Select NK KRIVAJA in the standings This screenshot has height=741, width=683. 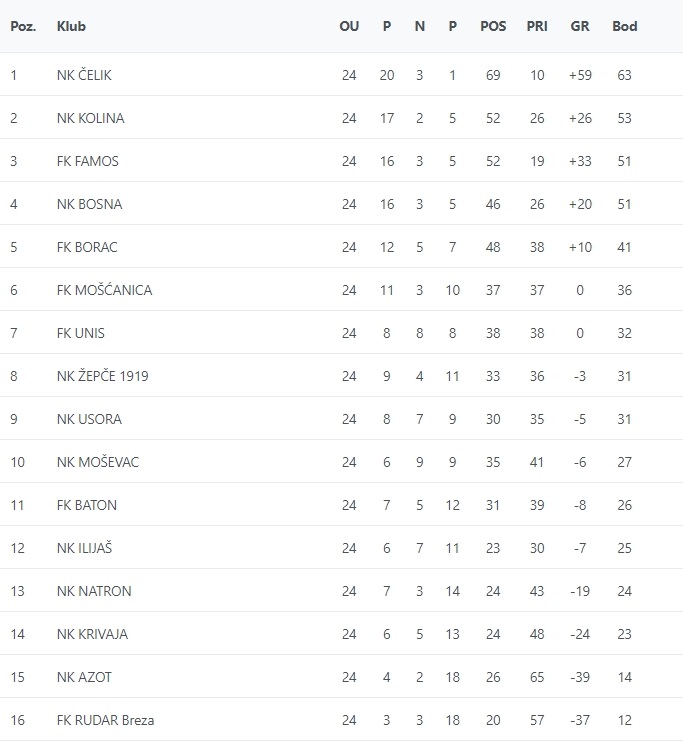coord(93,634)
